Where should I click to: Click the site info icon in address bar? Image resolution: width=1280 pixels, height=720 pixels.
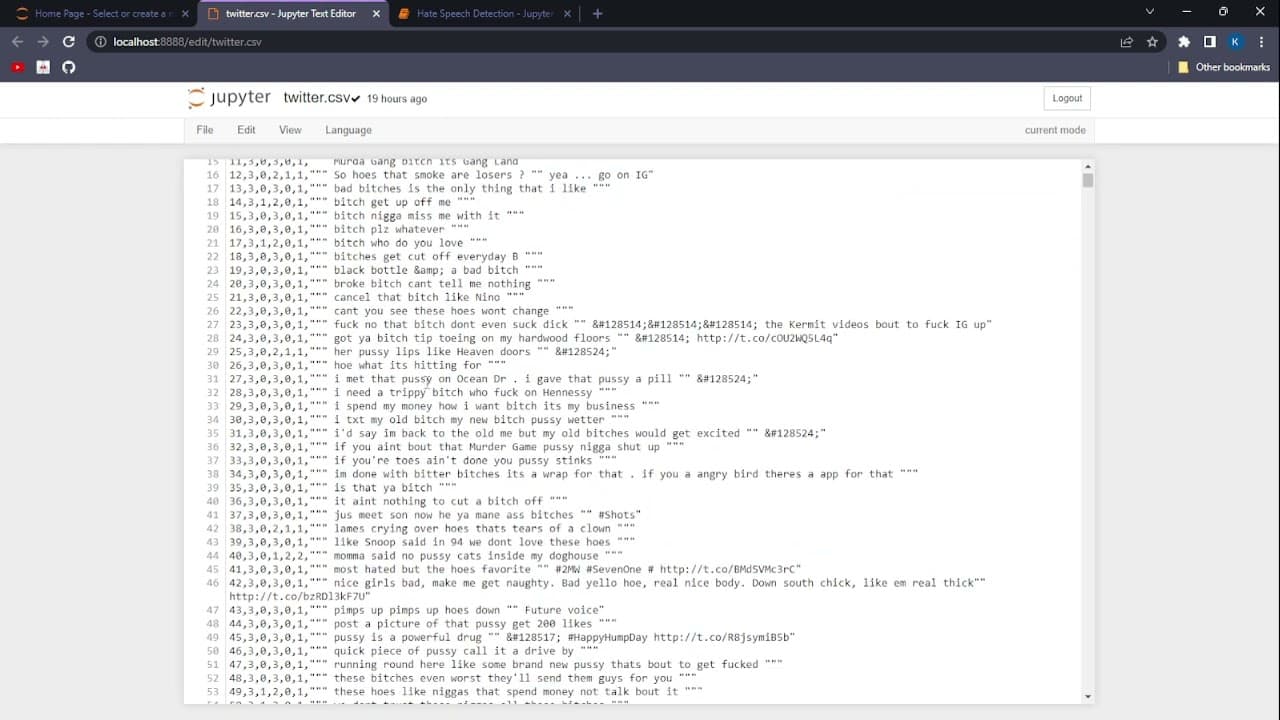pyautogui.click(x=100, y=42)
